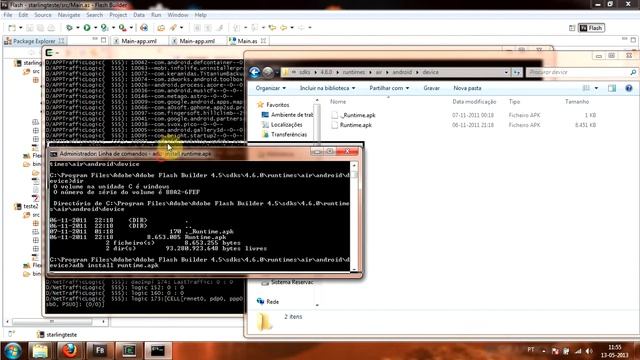Click the Debug bug icon in toolbar
The width and height of the screenshot is (640, 360).
pyautogui.click(x=69, y=28)
